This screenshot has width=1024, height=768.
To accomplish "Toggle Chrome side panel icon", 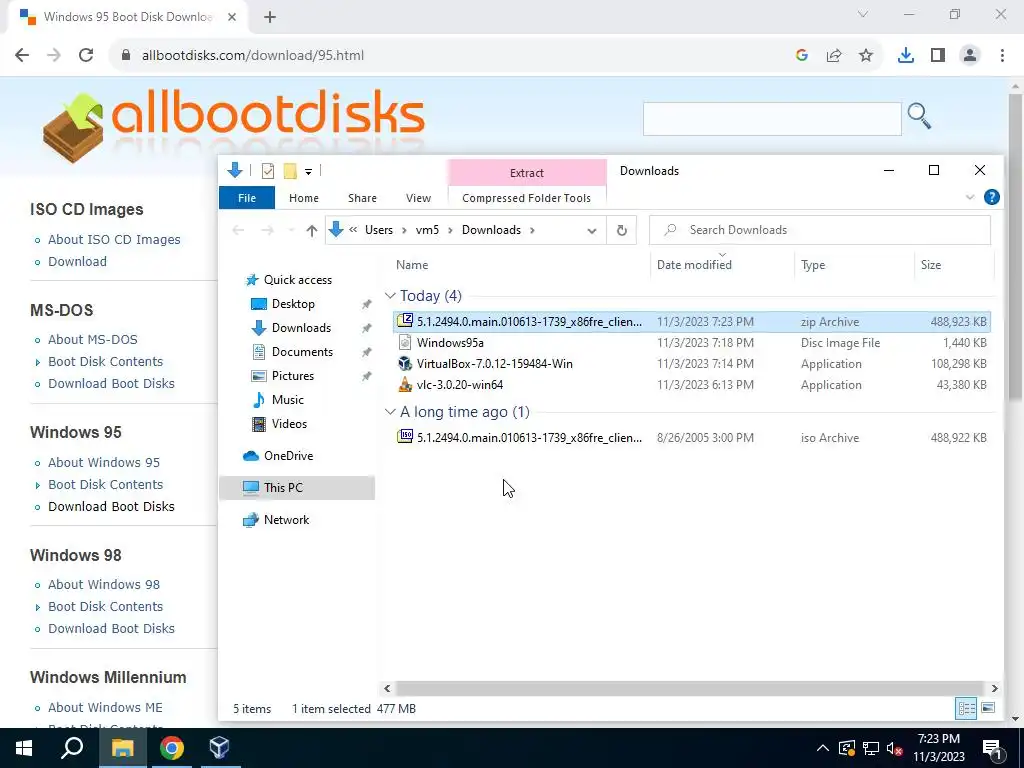I will [x=938, y=56].
